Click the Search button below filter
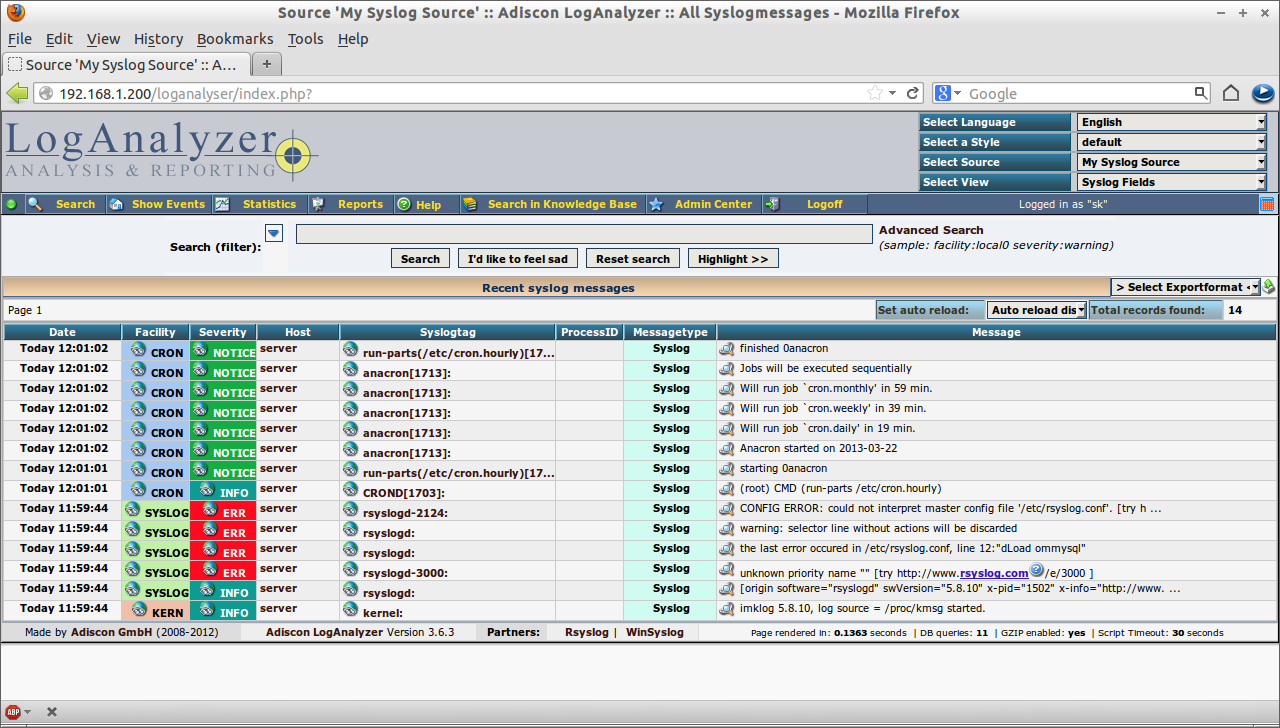 tap(420, 259)
